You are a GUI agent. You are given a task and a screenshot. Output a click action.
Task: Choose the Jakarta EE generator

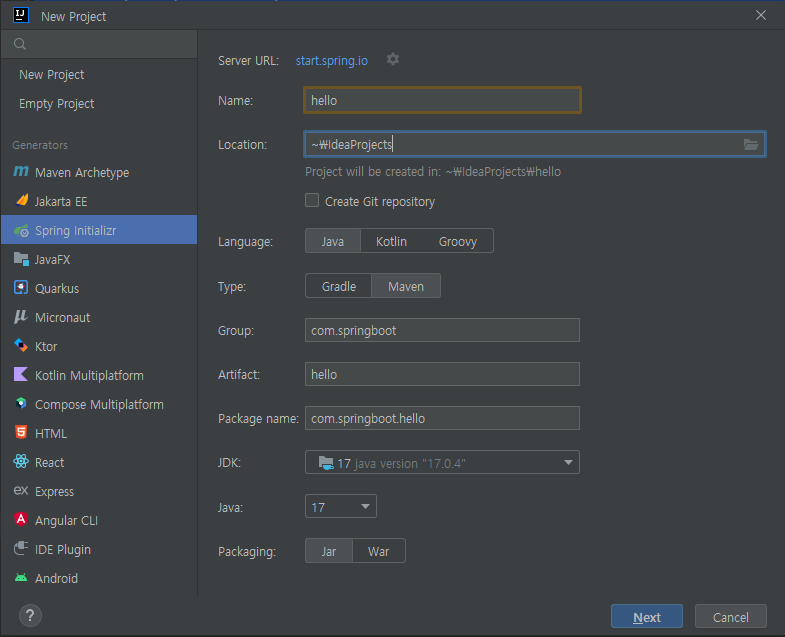pyautogui.click(x=61, y=201)
